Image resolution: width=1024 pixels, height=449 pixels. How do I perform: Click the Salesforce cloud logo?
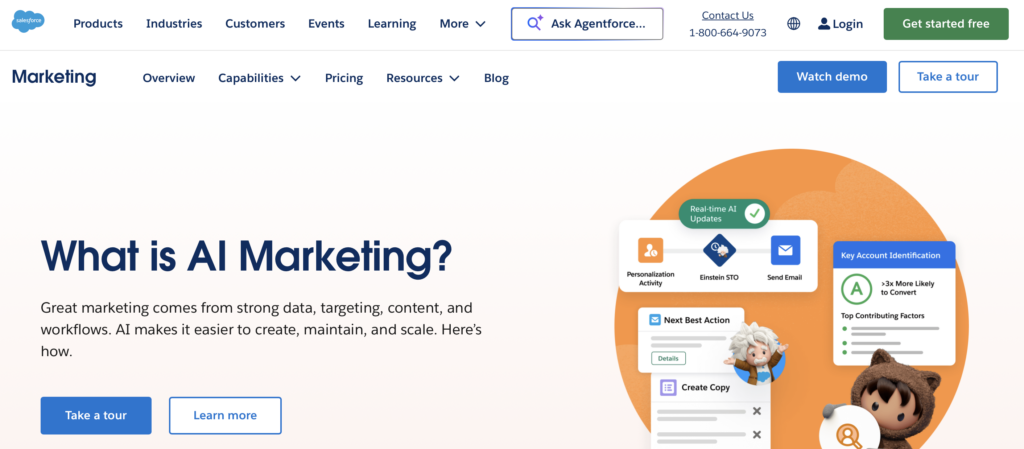(x=28, y=22)
